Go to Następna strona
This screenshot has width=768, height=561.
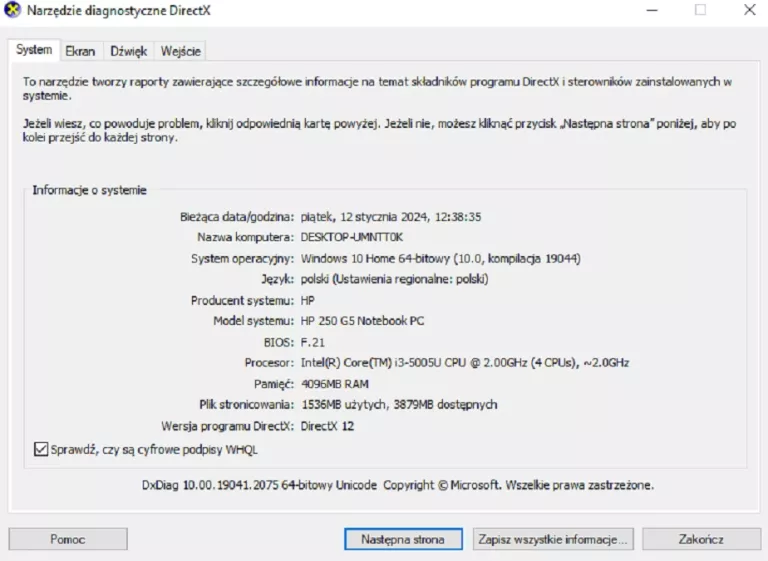(403, 539)
